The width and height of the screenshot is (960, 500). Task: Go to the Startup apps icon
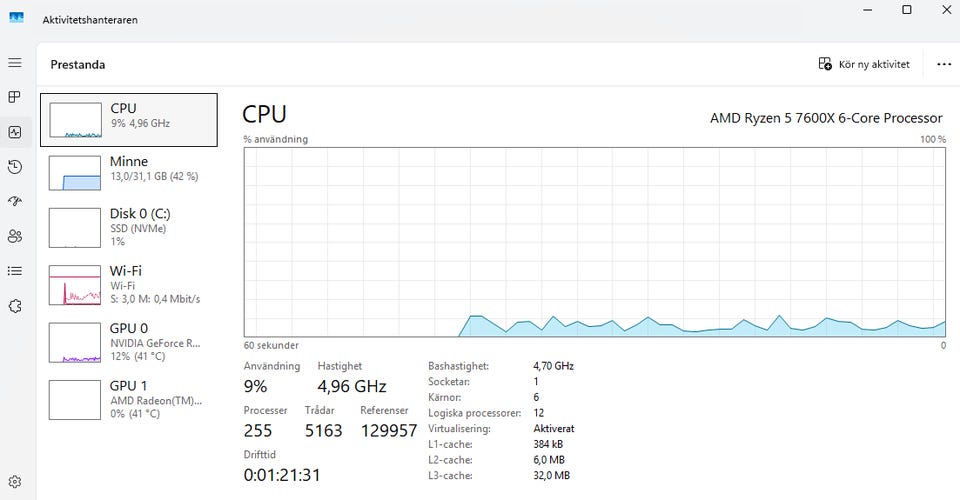[14, 201]
